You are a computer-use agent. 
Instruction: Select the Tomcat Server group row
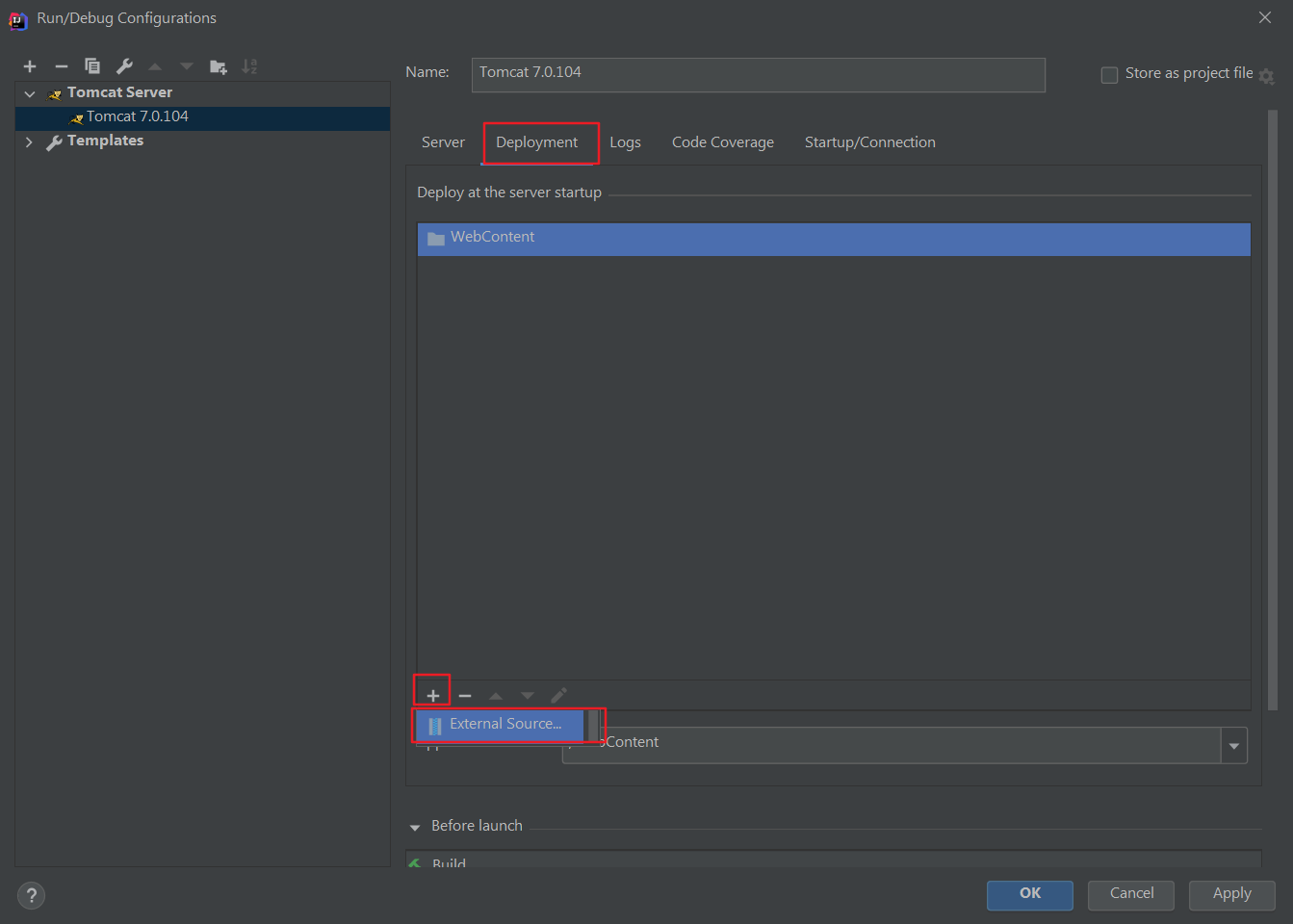[x=202, y=93]
